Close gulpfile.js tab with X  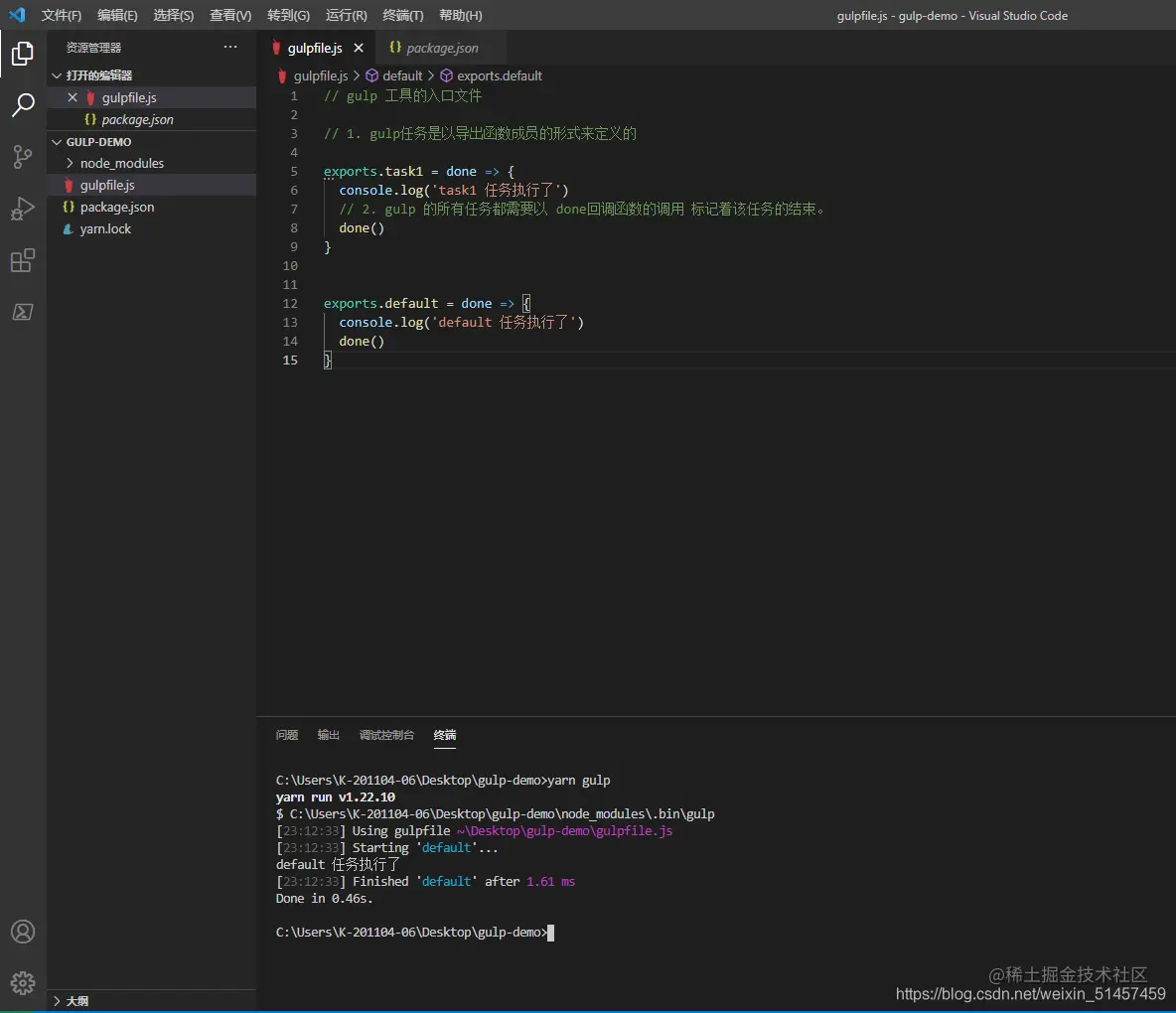coord(359,48)
